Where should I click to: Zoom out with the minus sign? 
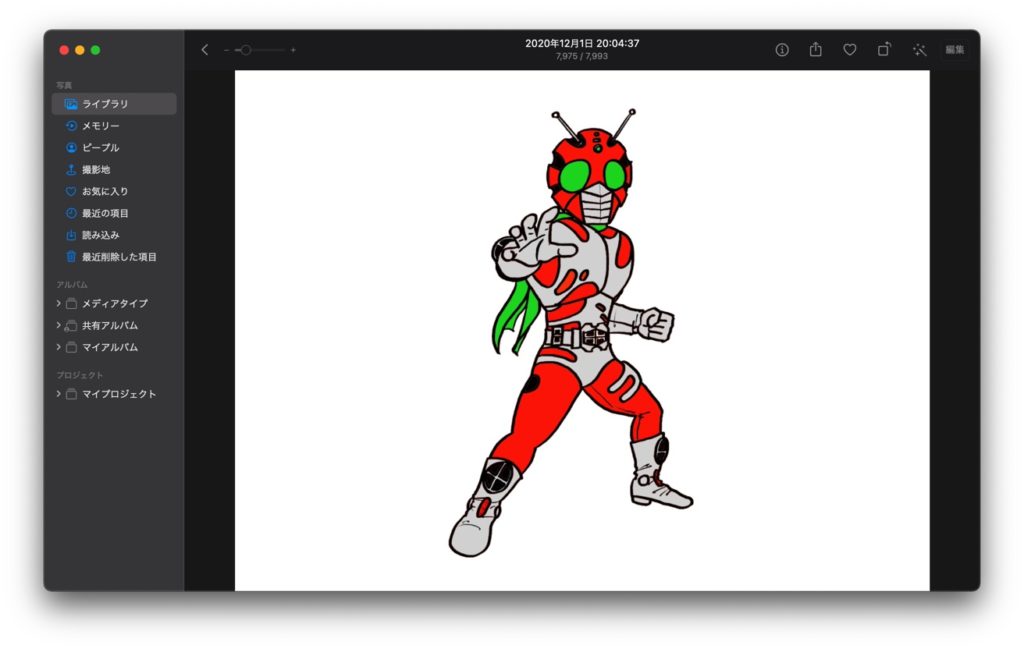coord(226,50)
